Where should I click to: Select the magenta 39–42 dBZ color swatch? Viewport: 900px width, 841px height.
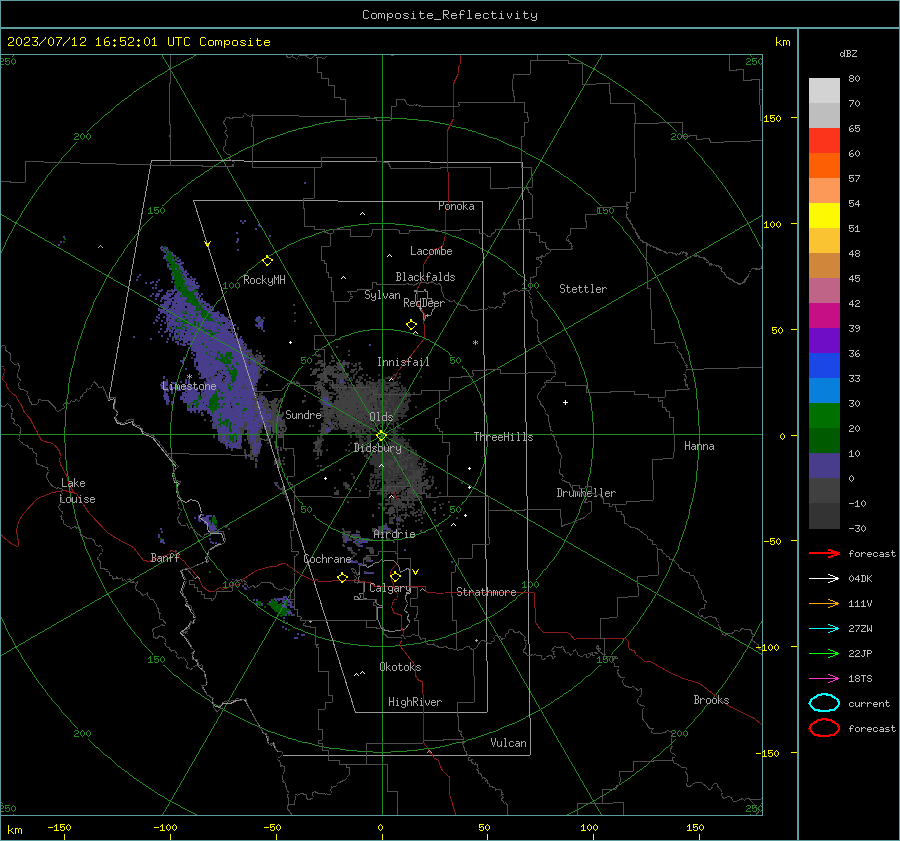tap(824, 316)
